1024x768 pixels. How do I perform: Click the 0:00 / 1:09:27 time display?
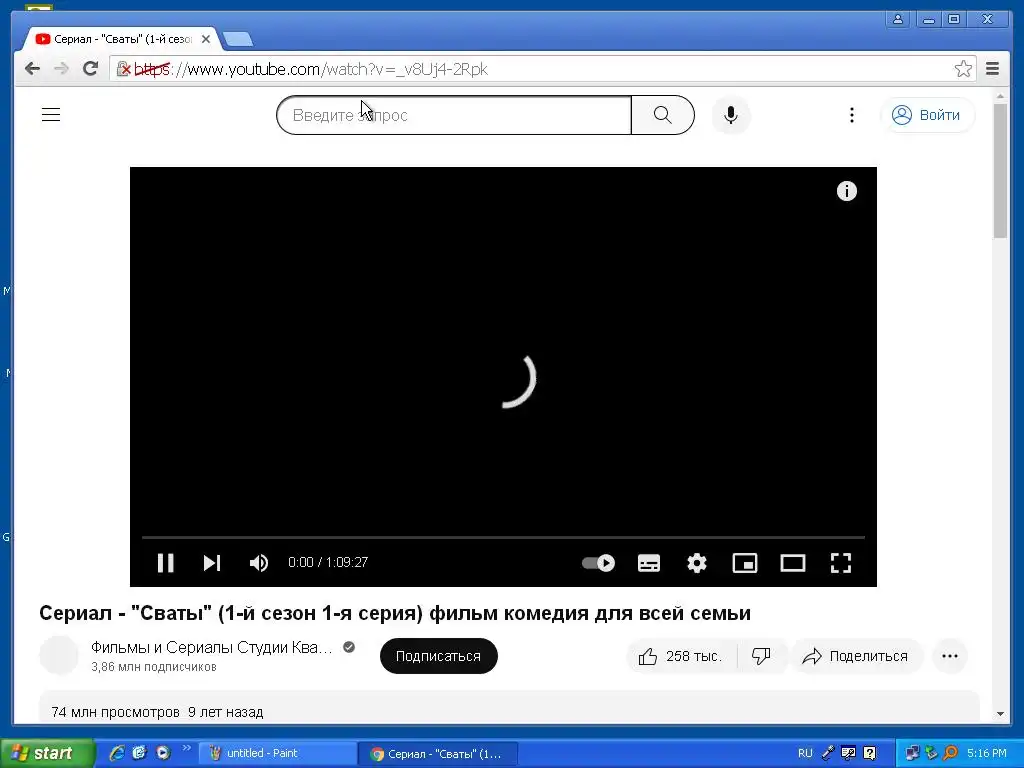328,562
